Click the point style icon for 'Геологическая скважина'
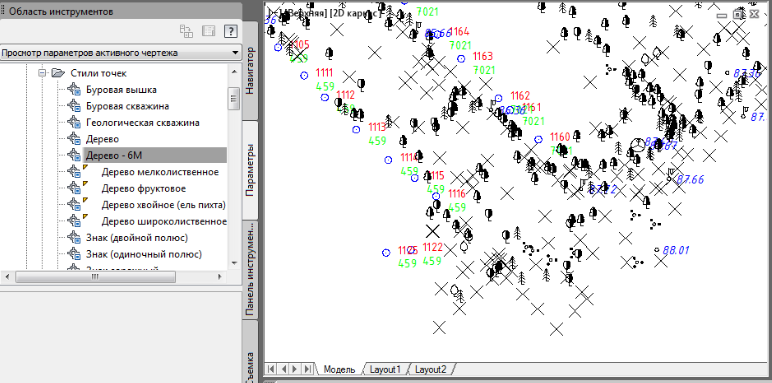Screen dimensions: 772x383 74,123
